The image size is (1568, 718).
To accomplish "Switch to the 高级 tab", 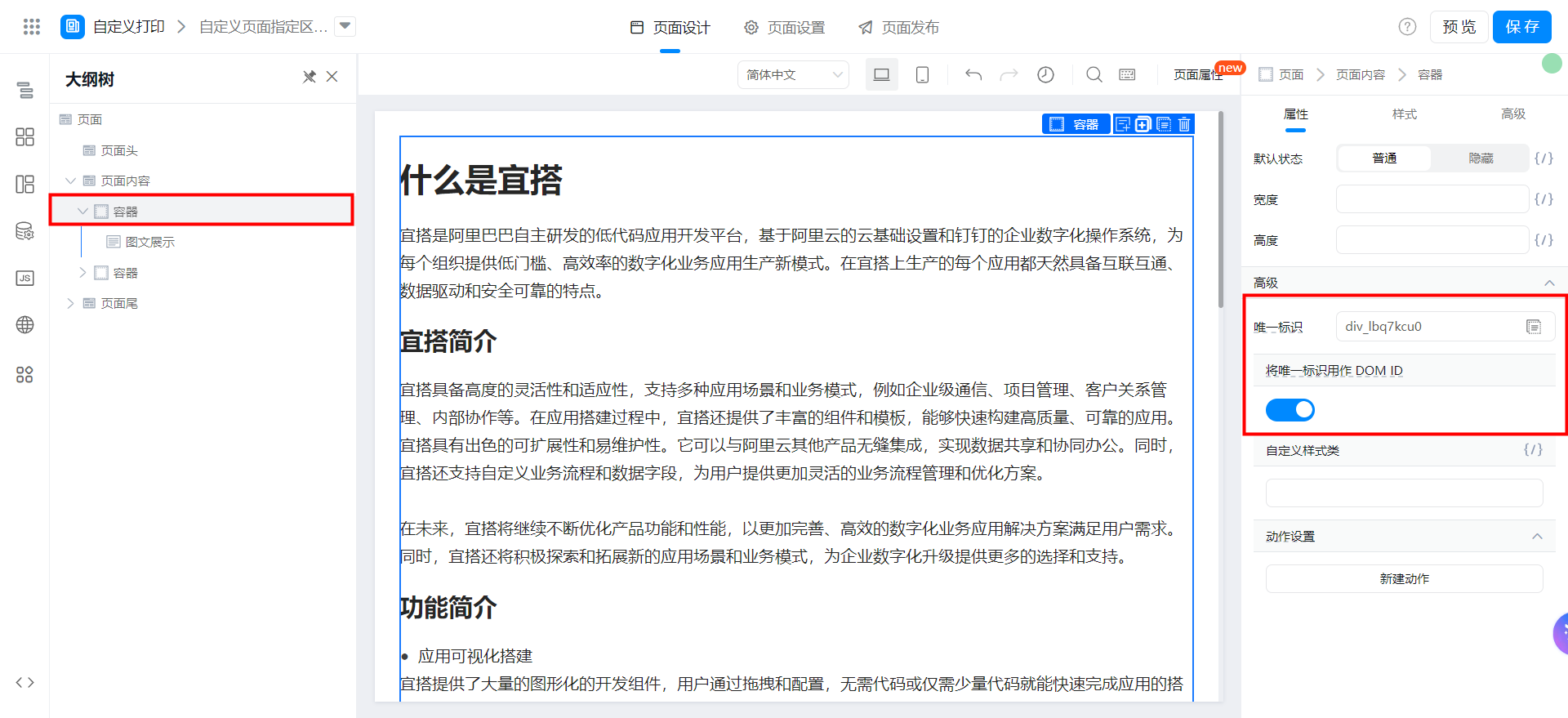I will coord(1513,114).
